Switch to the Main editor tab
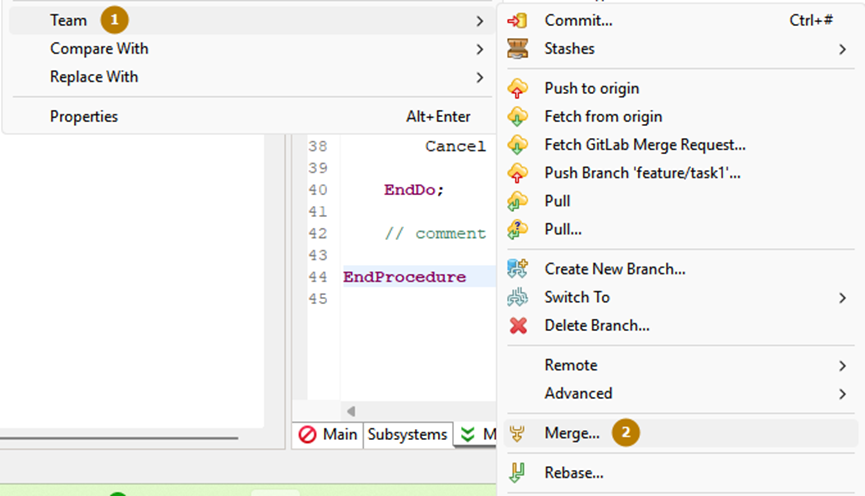This screenshot has width=865, height=496. coord(327,434)
